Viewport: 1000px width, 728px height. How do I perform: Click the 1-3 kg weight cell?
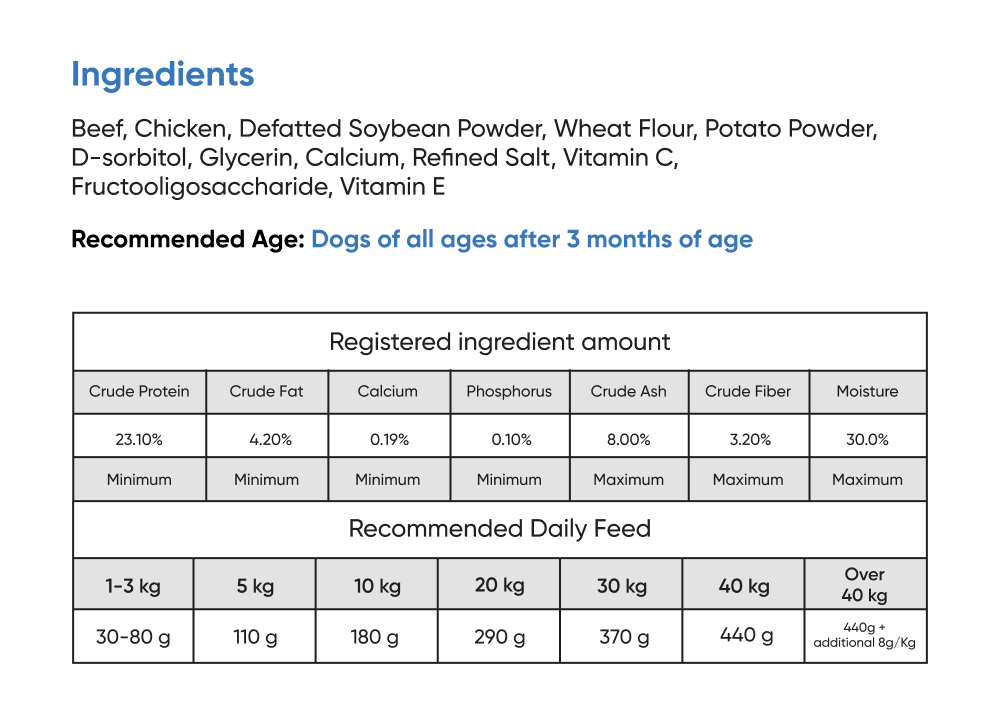tap(133, 586)
